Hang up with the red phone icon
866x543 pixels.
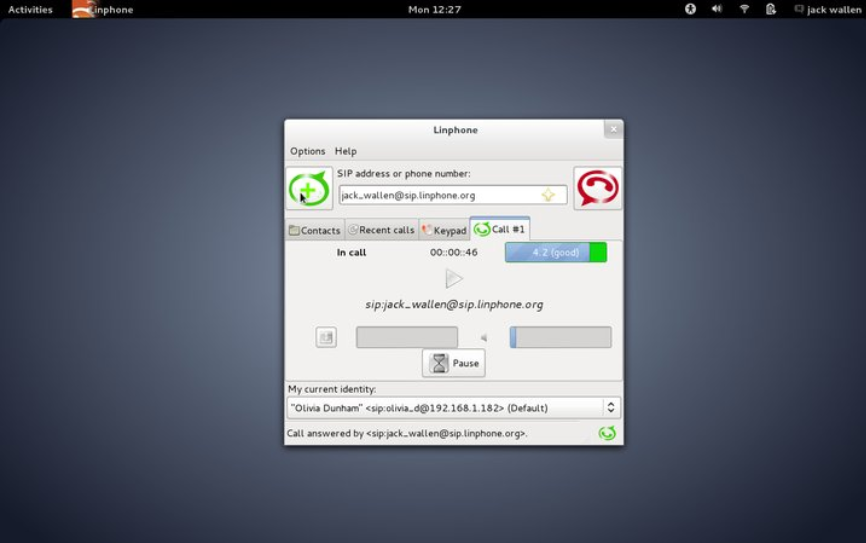click(x=598, y=188)
